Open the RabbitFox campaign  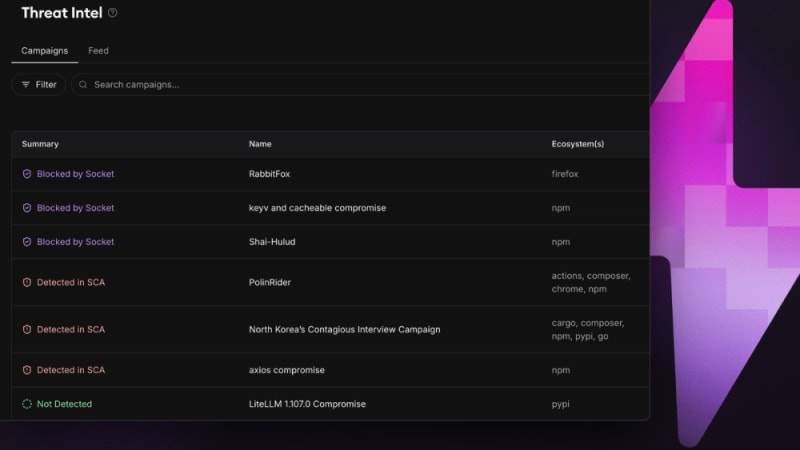coord(269,174)
